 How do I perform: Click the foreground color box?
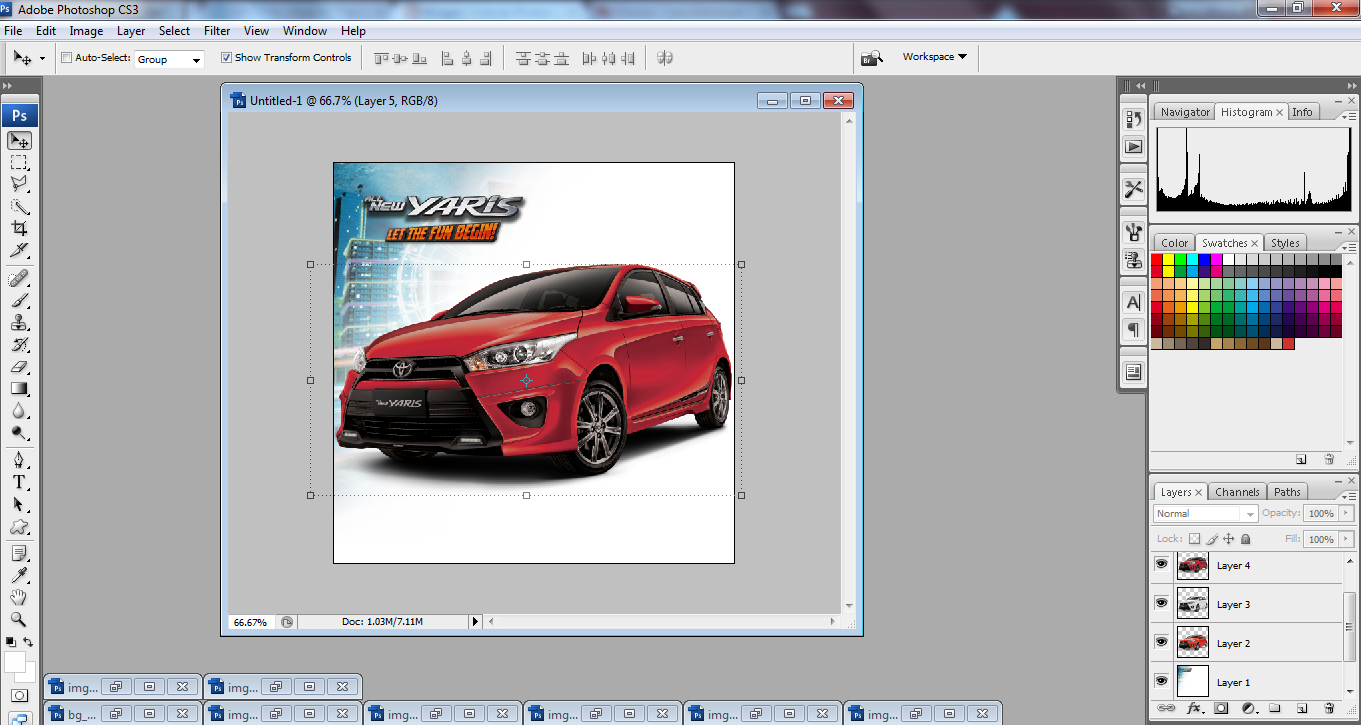click(15, 662)
